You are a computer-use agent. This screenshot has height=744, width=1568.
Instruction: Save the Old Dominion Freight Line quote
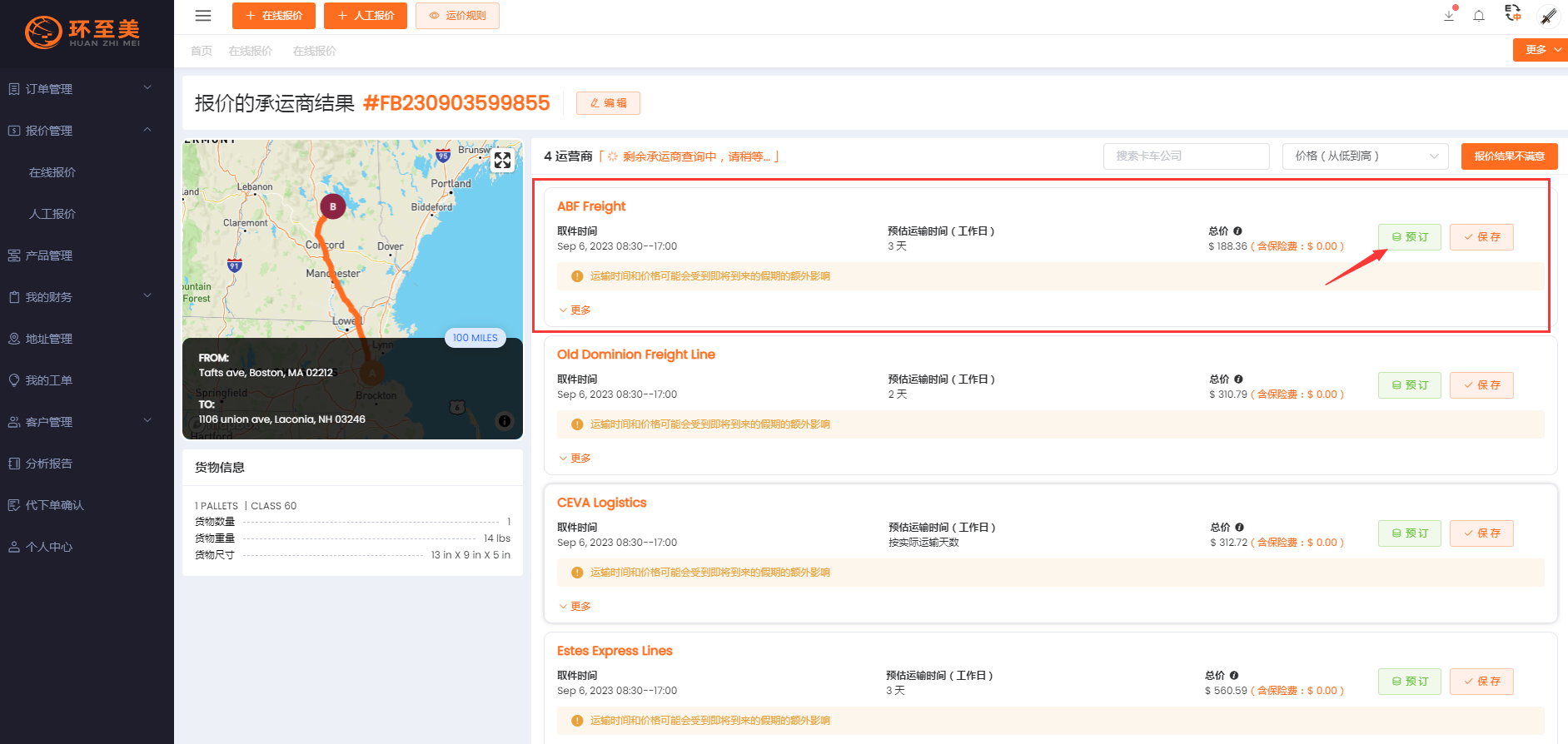pyautogui.click(x=1481, y=385)
